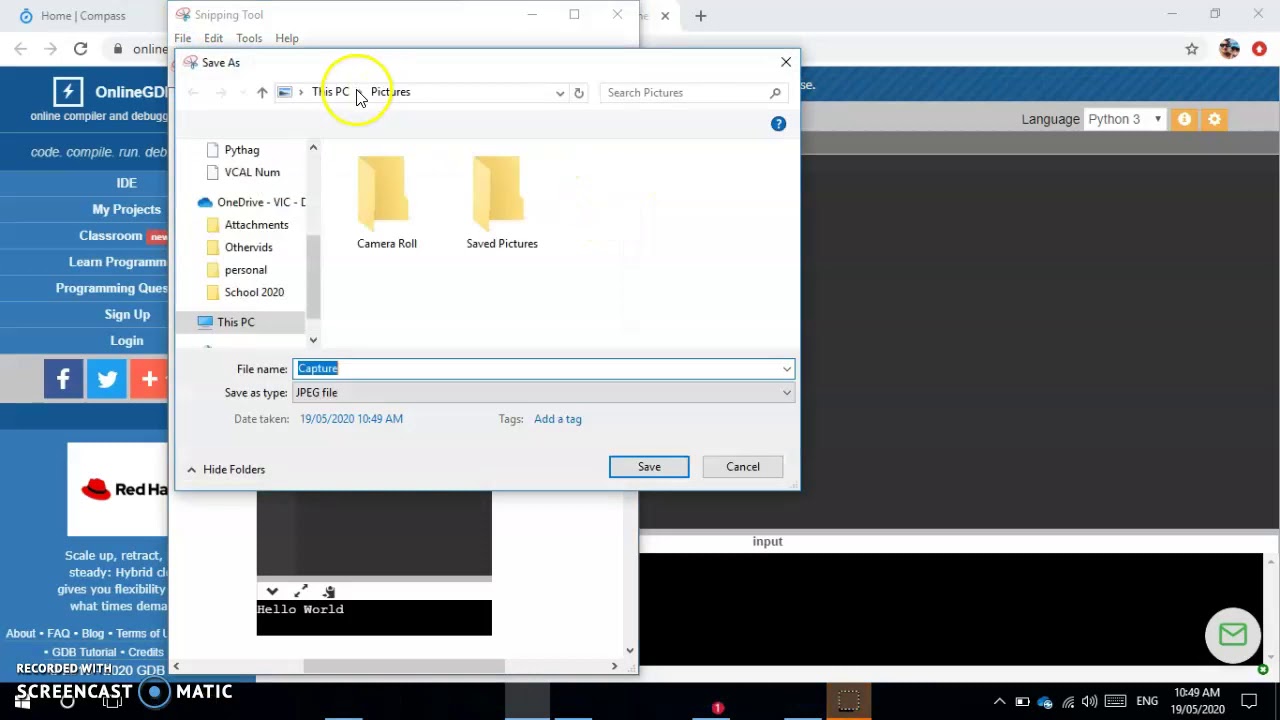Open Classroom in OnlineGDB sidebar

pos(111,236)
